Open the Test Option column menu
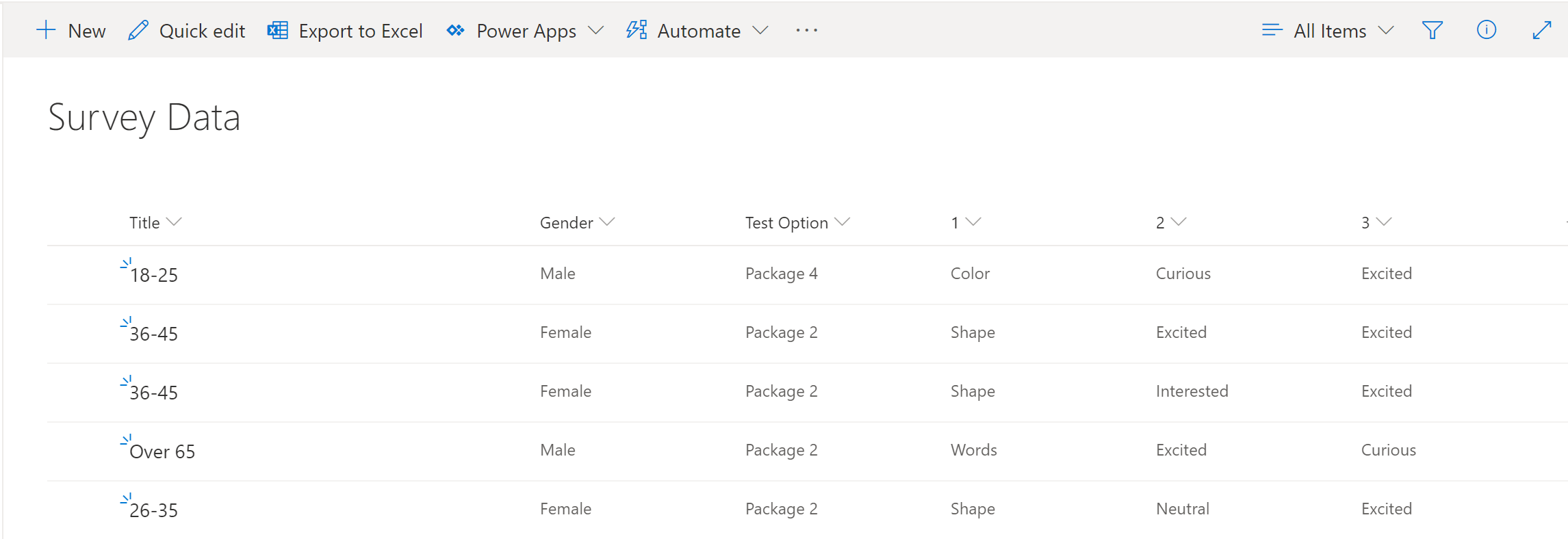The image size is (1568, 539). point(797,222)
